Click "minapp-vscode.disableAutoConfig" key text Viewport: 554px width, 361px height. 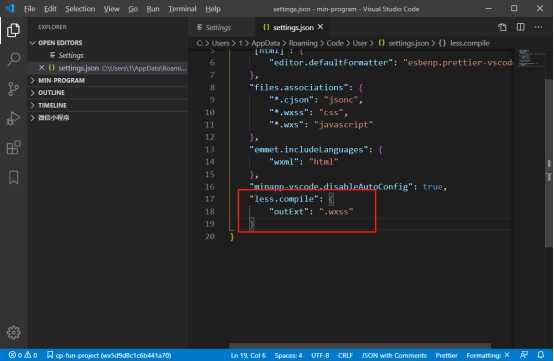tap(331, 187)
